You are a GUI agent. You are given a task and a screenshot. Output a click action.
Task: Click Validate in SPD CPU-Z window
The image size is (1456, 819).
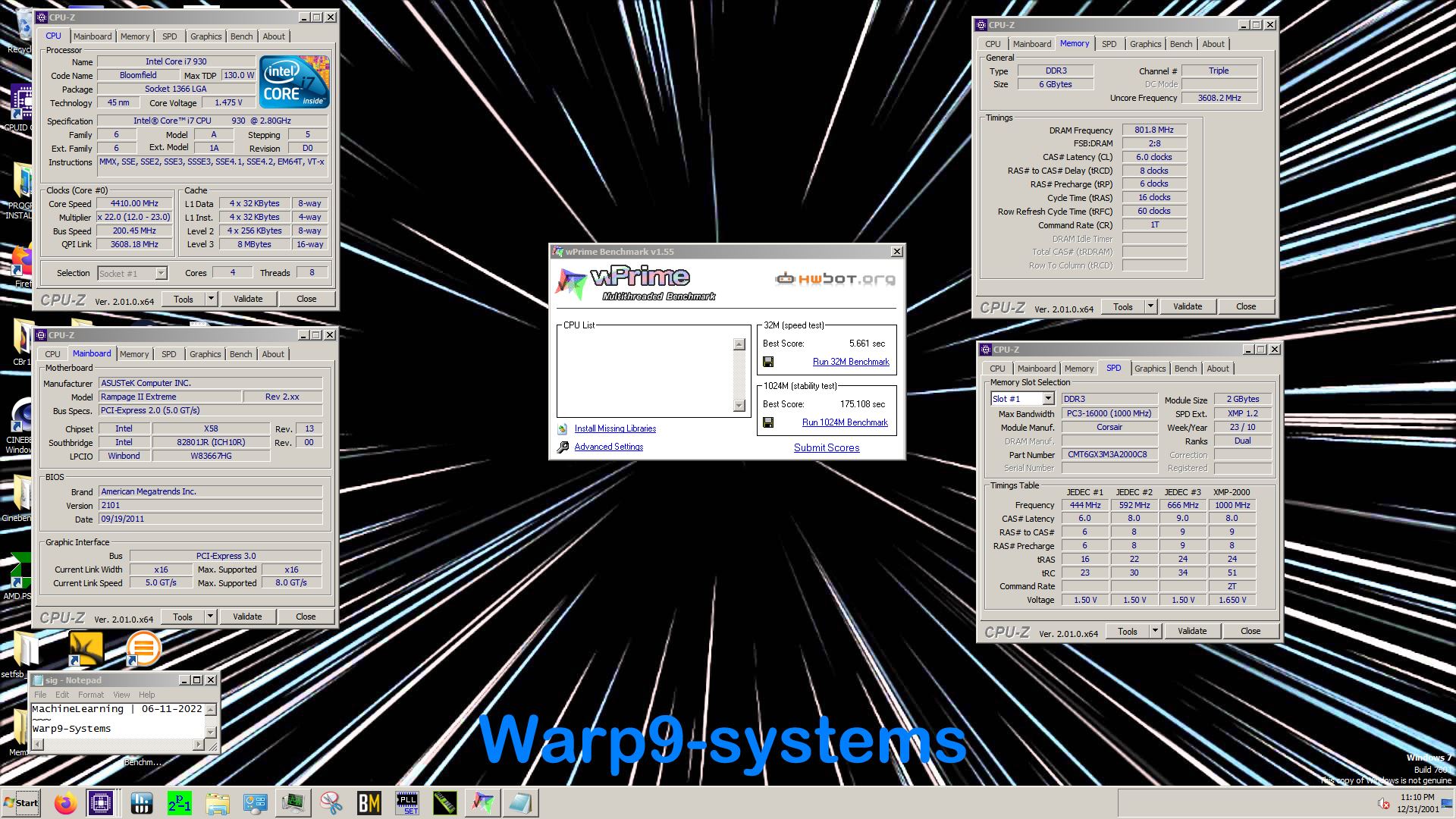[1192, 631]
